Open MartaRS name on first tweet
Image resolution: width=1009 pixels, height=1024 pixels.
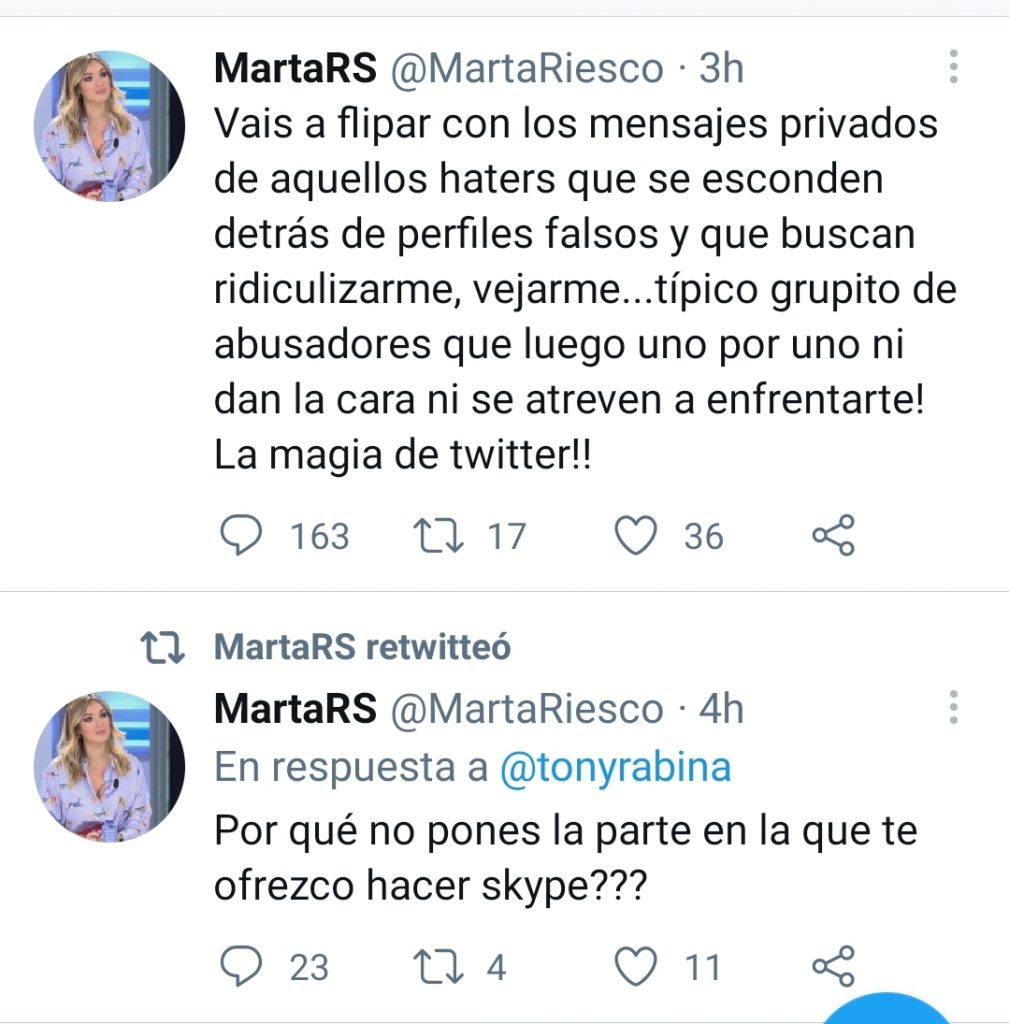point(295,68)
